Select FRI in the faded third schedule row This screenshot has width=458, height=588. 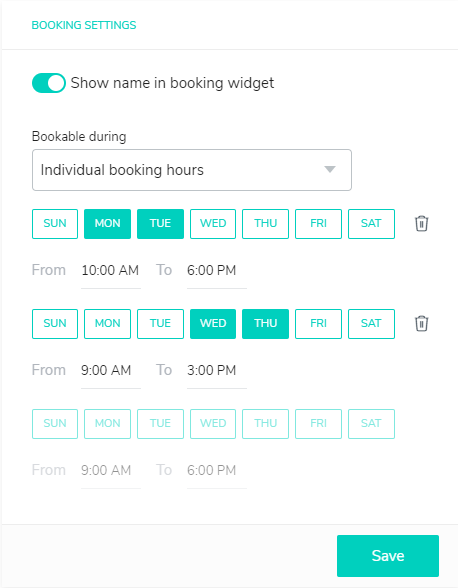click(318, 424)
